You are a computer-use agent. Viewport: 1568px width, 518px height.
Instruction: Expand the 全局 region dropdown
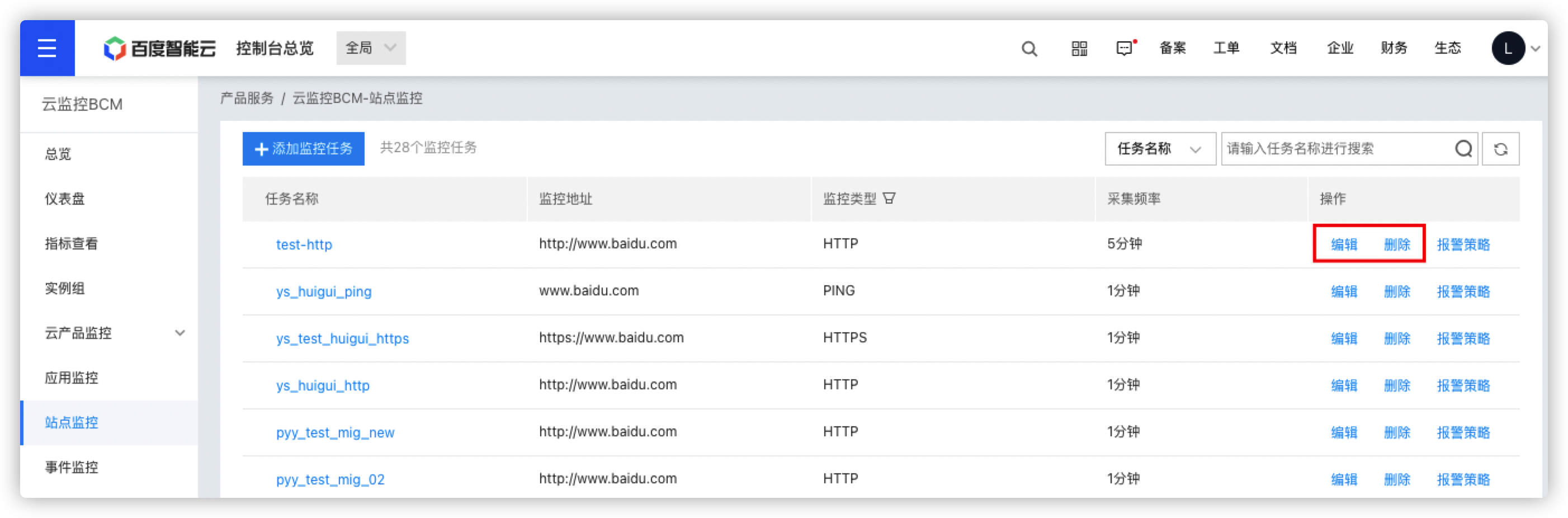tap(371, 48)
